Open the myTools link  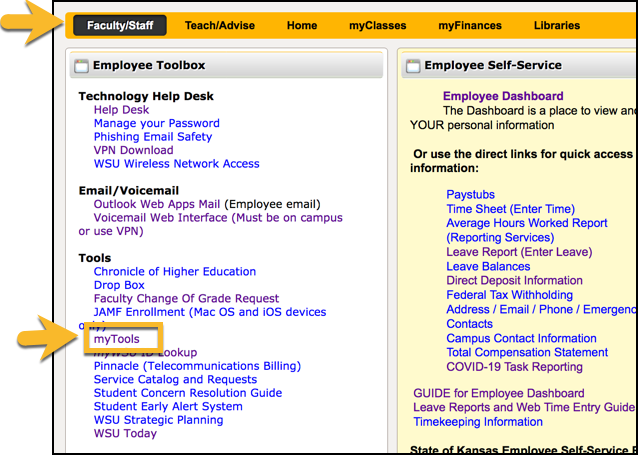tap(117, 339)
